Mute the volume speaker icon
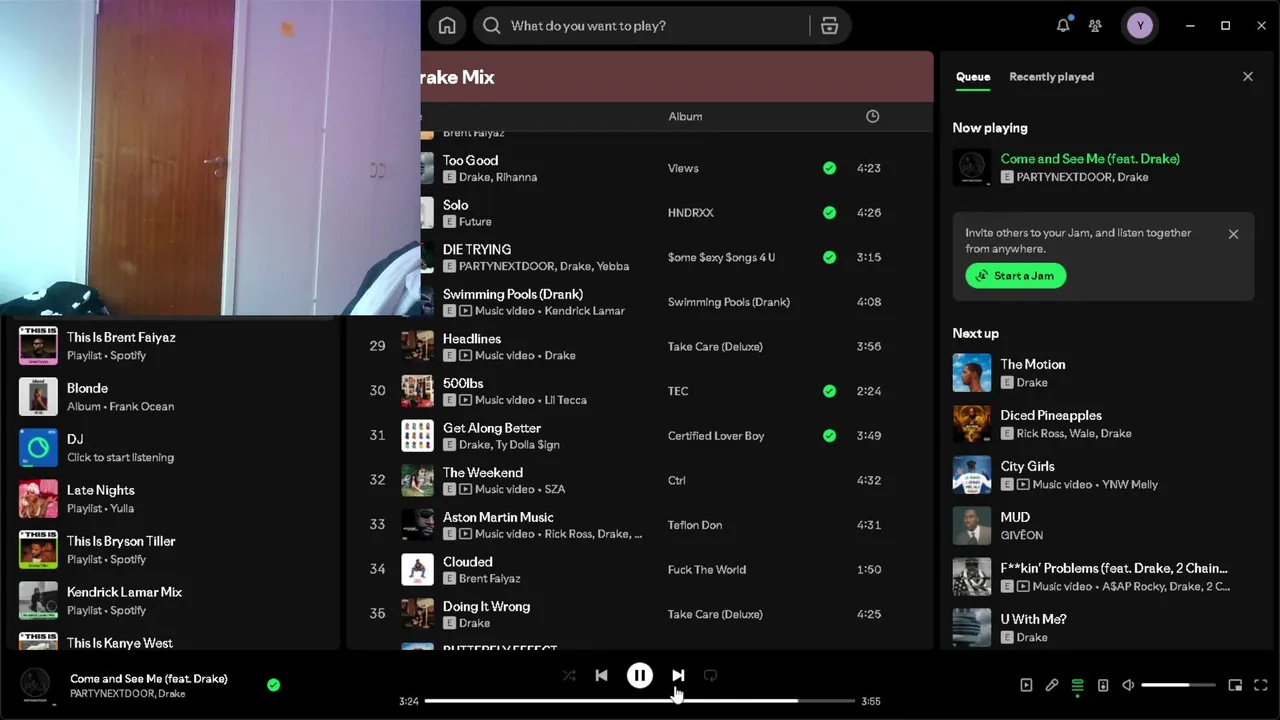Image resolution: width=1280 pixels, height=720 pixels. (1128, 685)
